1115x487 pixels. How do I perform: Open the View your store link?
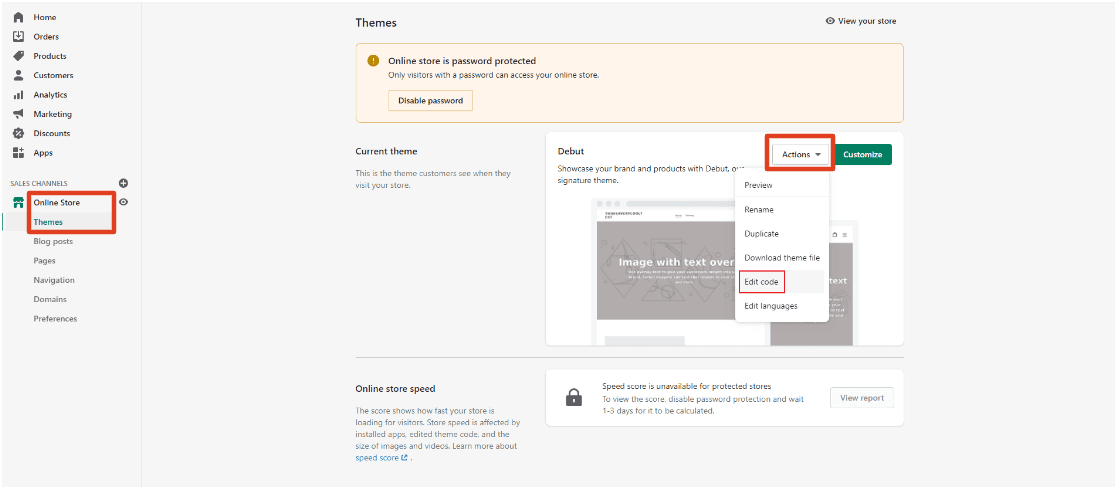(x=861, y=21)
